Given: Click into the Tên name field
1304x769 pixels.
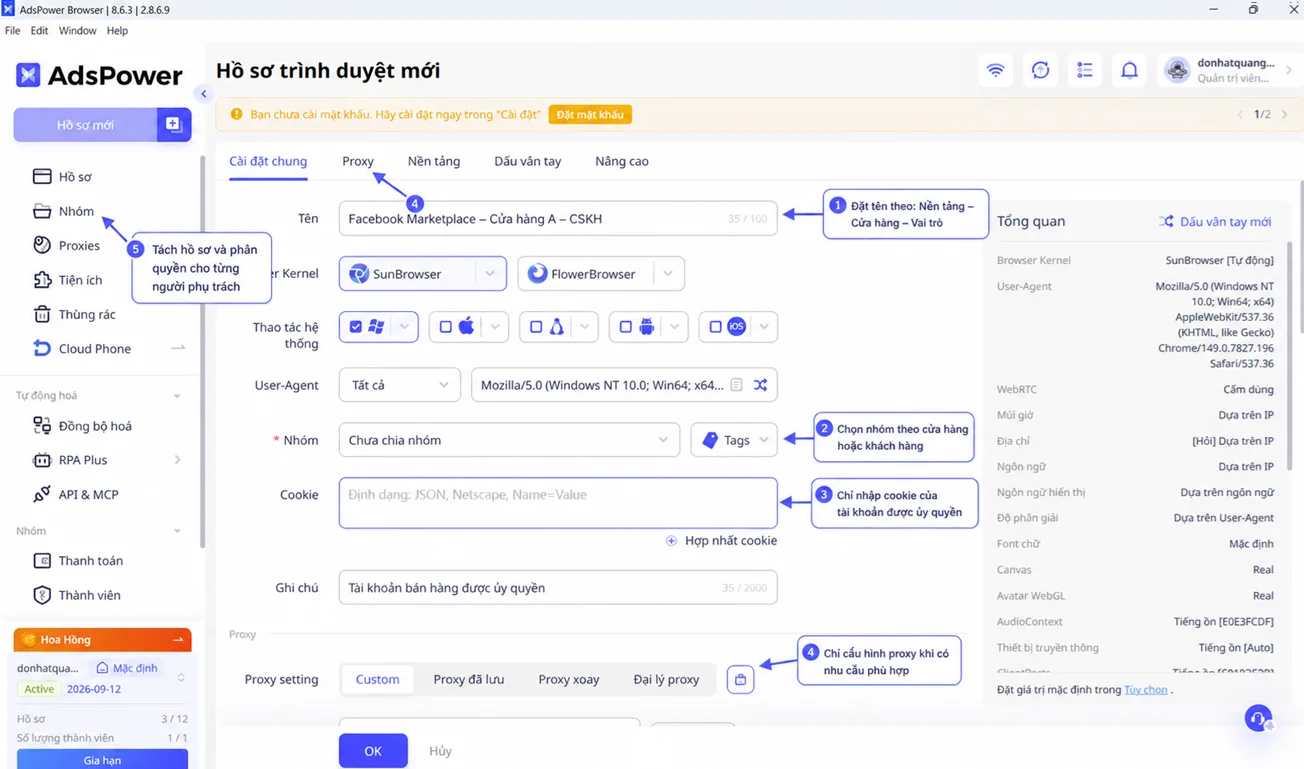Looking at the screenshot, I should (x=558, y=219).
